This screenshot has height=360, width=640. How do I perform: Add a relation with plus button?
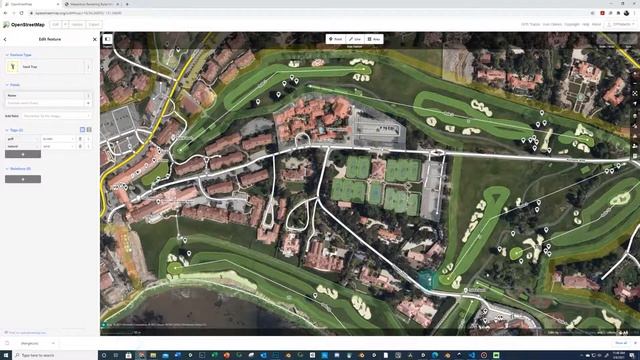pos(23,179)
